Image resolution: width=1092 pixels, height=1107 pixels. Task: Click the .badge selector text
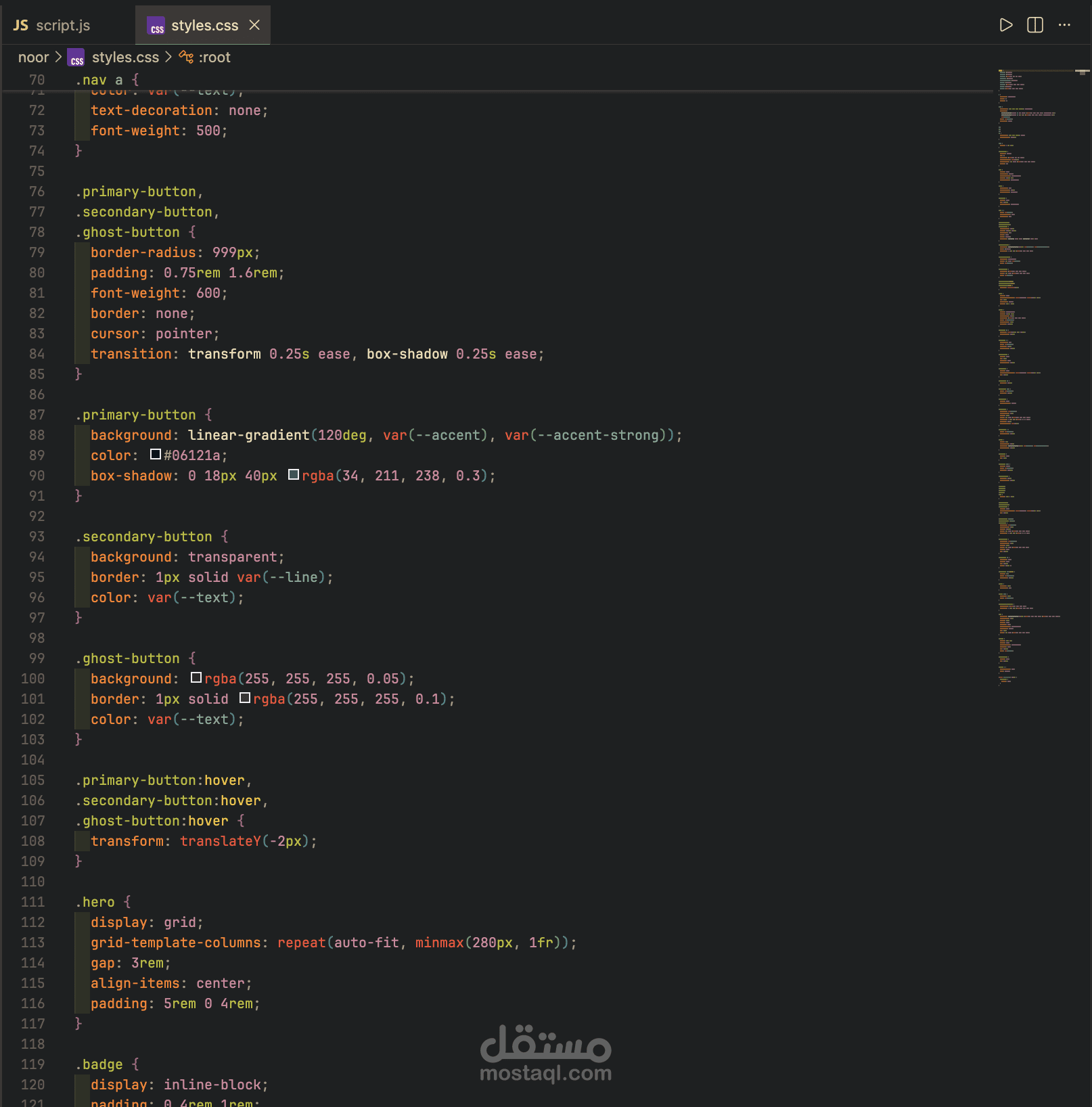99,1064
